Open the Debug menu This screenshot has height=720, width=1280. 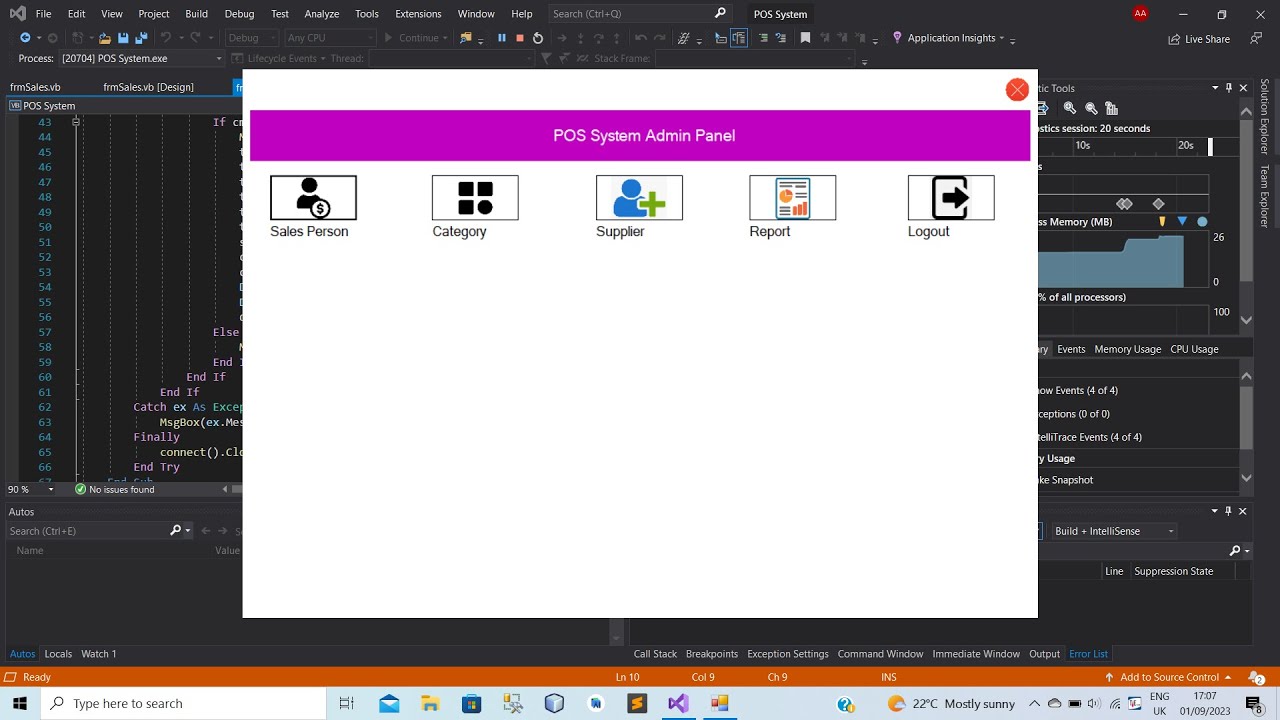[x=239, y=14]
